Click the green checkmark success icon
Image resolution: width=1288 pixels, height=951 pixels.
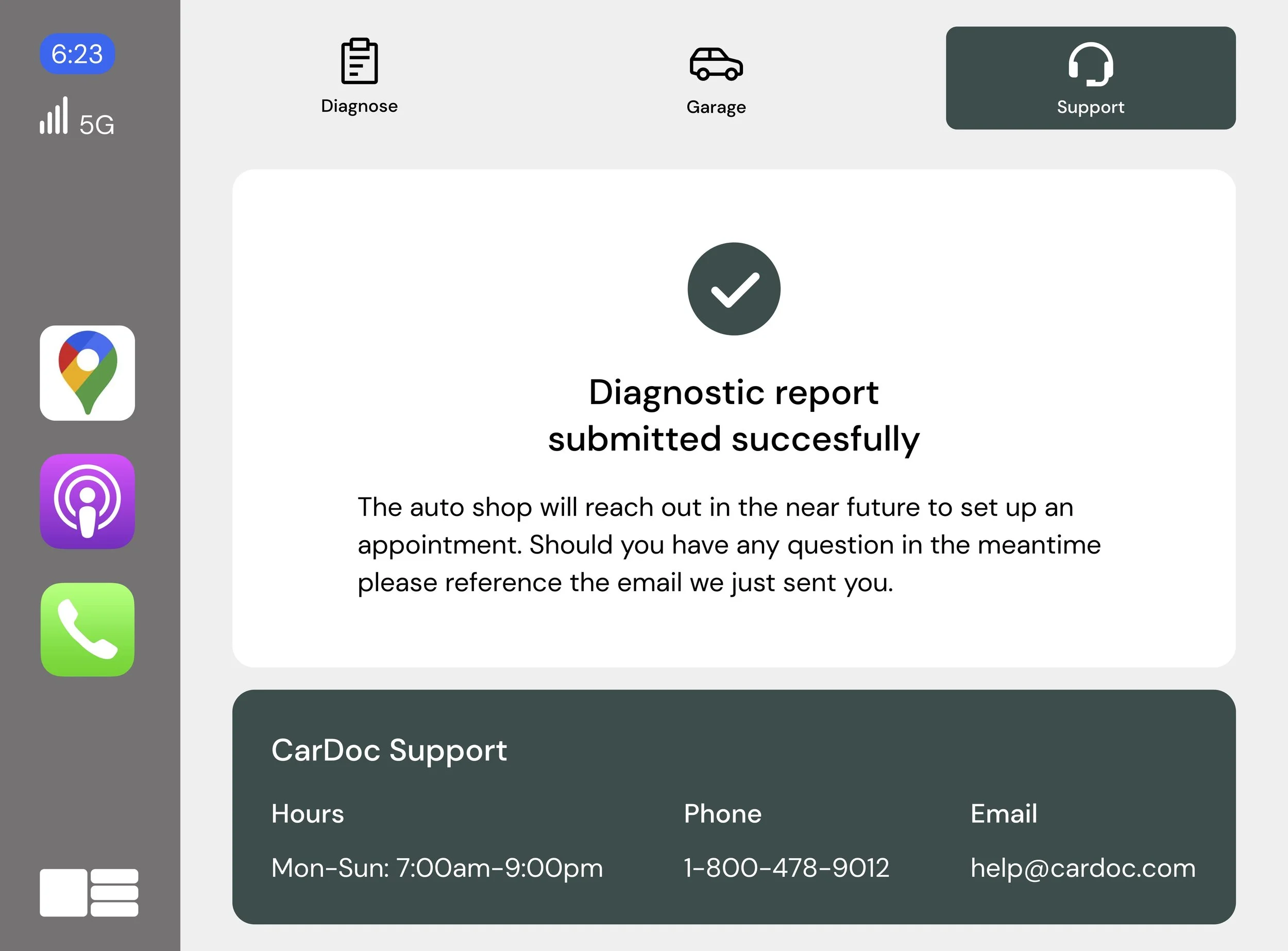point(734,290)
